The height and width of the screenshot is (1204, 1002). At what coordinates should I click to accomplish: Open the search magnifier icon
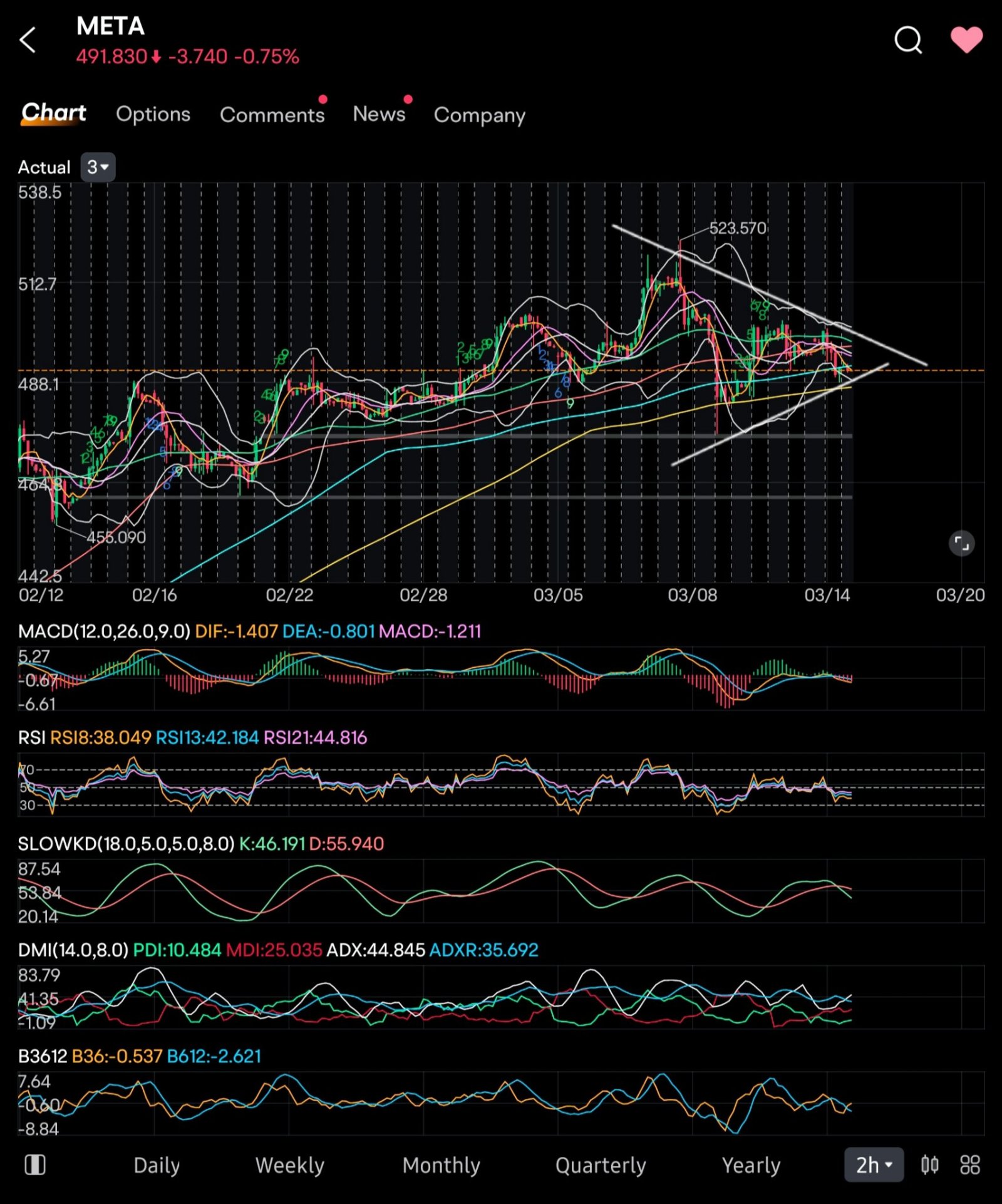[908, 41]
